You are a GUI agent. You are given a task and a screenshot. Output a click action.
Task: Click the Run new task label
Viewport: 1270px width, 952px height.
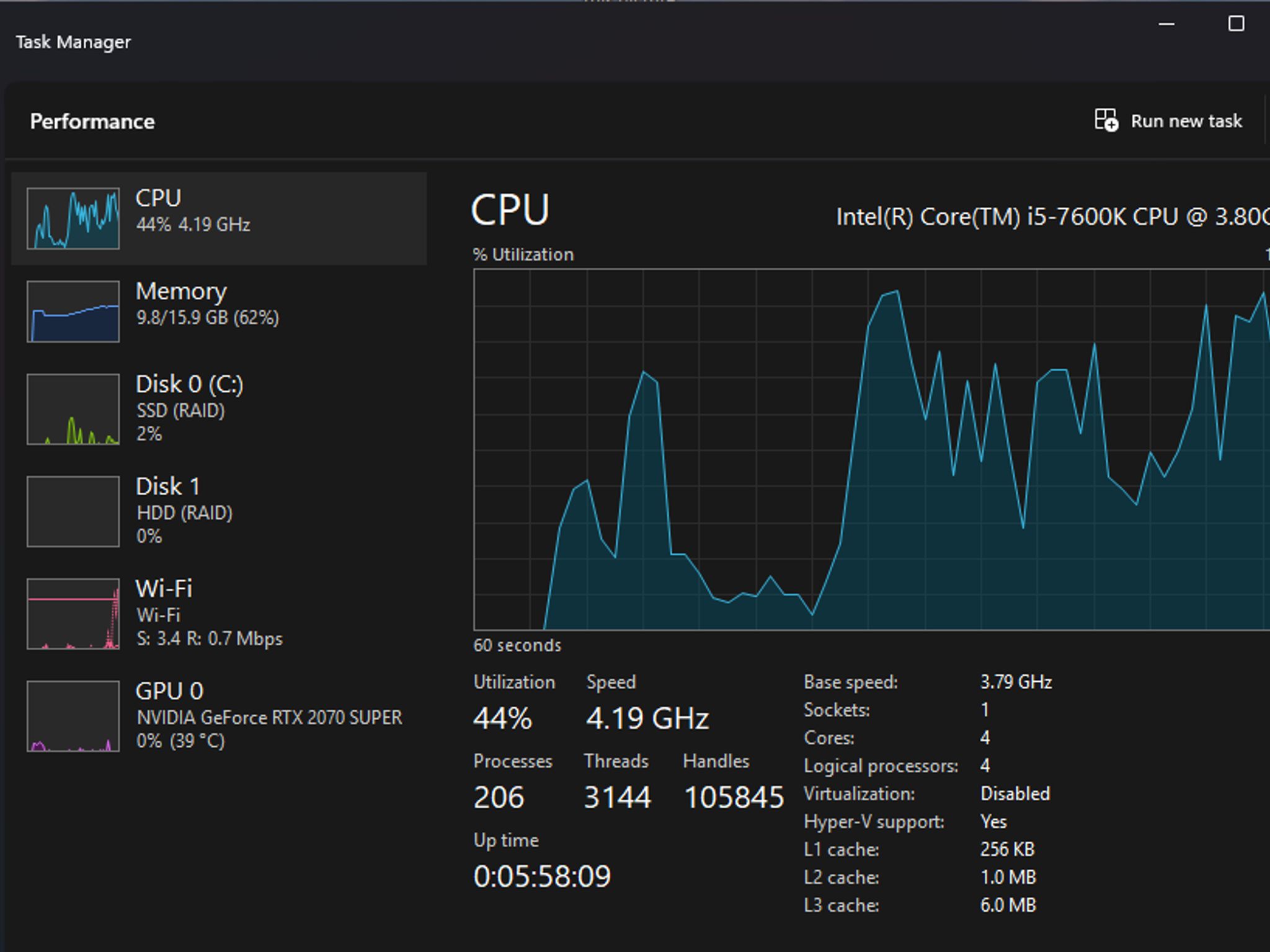tap(1186, 121)
